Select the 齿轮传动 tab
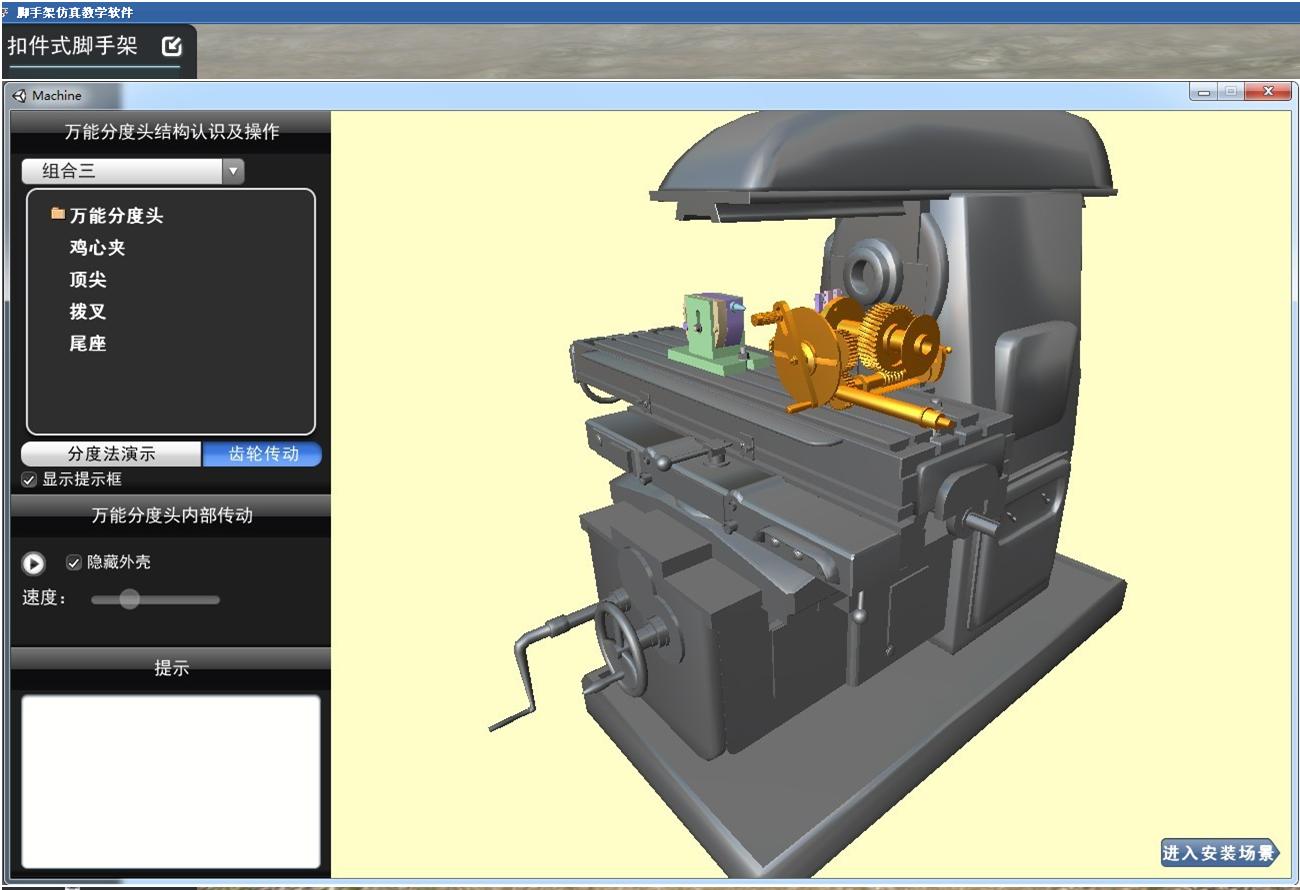The height and width of the screenshot is (890, 1300). coord(263,454)
